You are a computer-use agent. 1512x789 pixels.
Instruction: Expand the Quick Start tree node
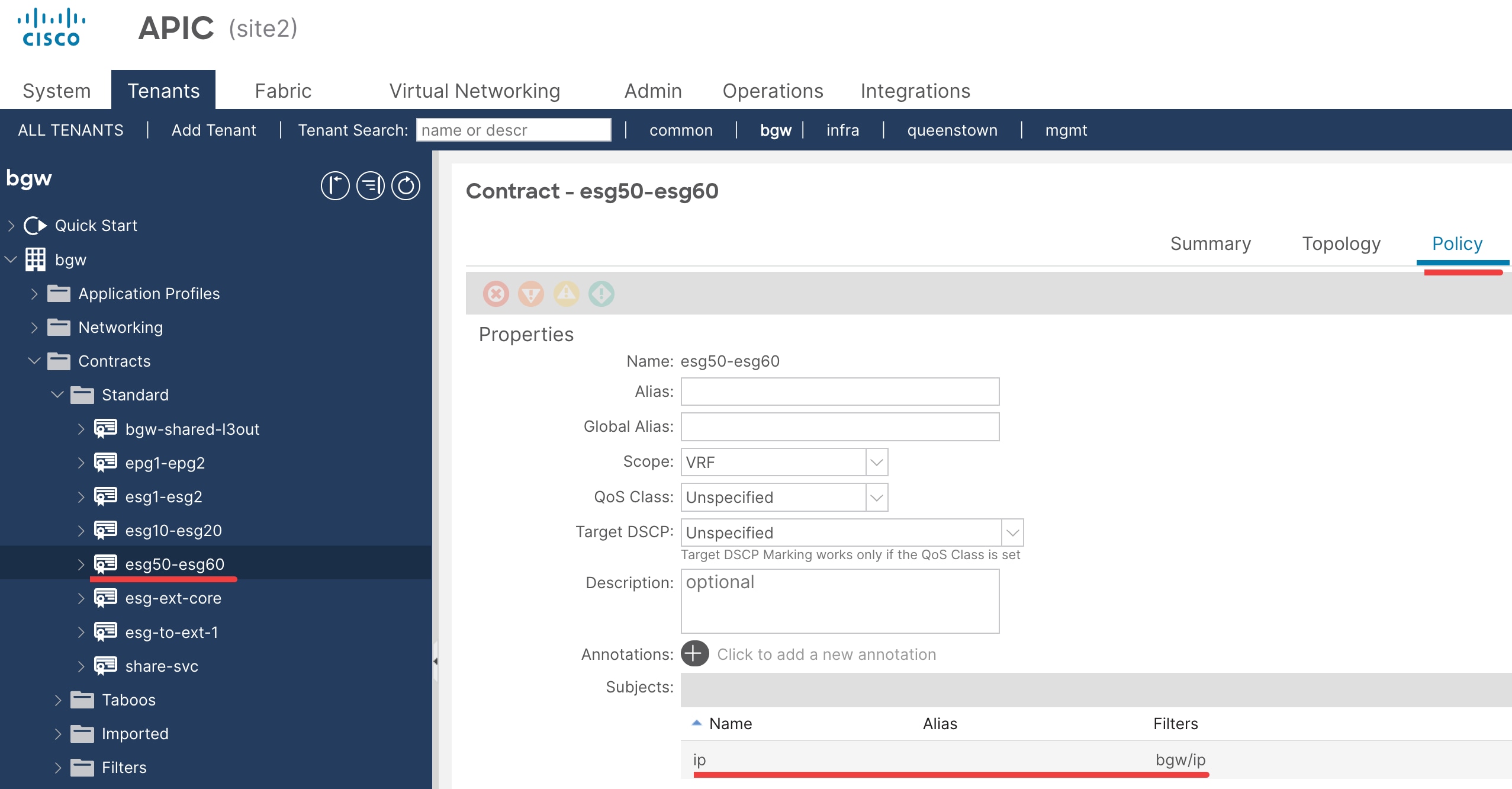pos(11,226)
